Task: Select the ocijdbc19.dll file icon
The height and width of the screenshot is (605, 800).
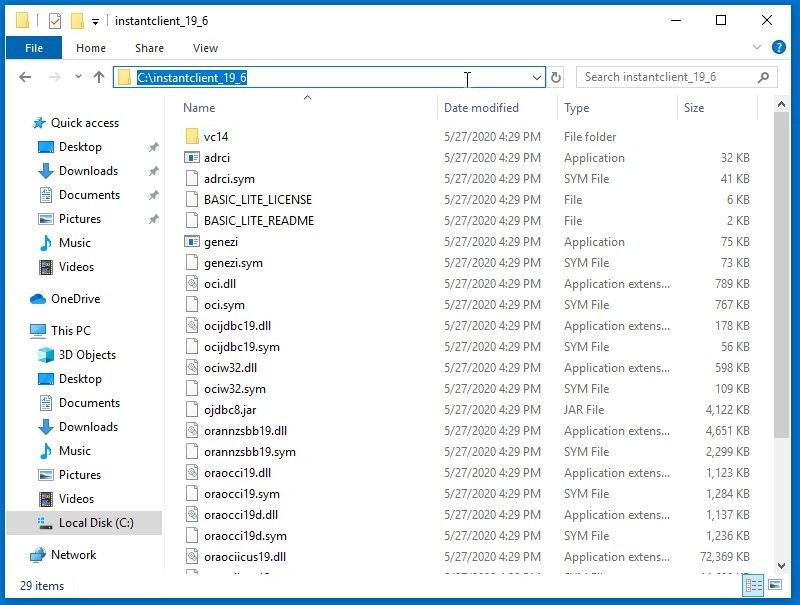Action: point(192,326)
